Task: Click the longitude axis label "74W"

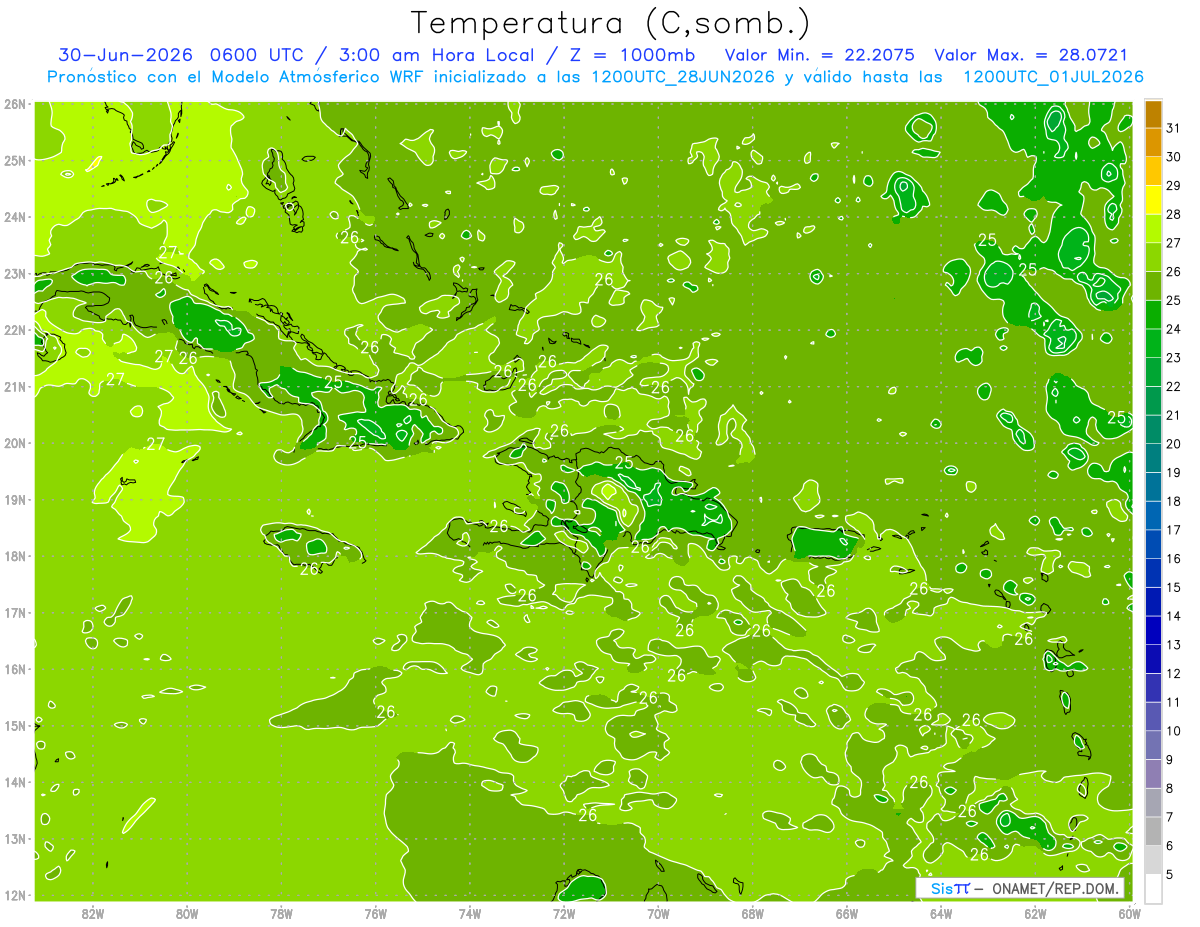Action: pyautogui.click(x=469, y=912)
